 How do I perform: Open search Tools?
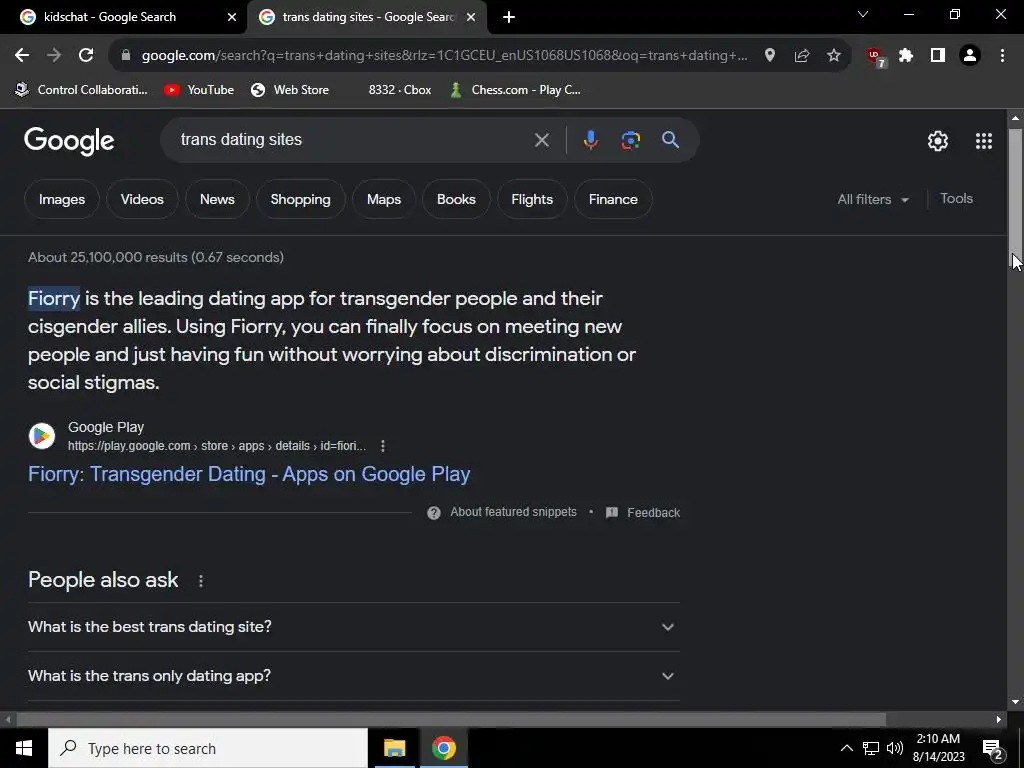(x=956, y=199)
